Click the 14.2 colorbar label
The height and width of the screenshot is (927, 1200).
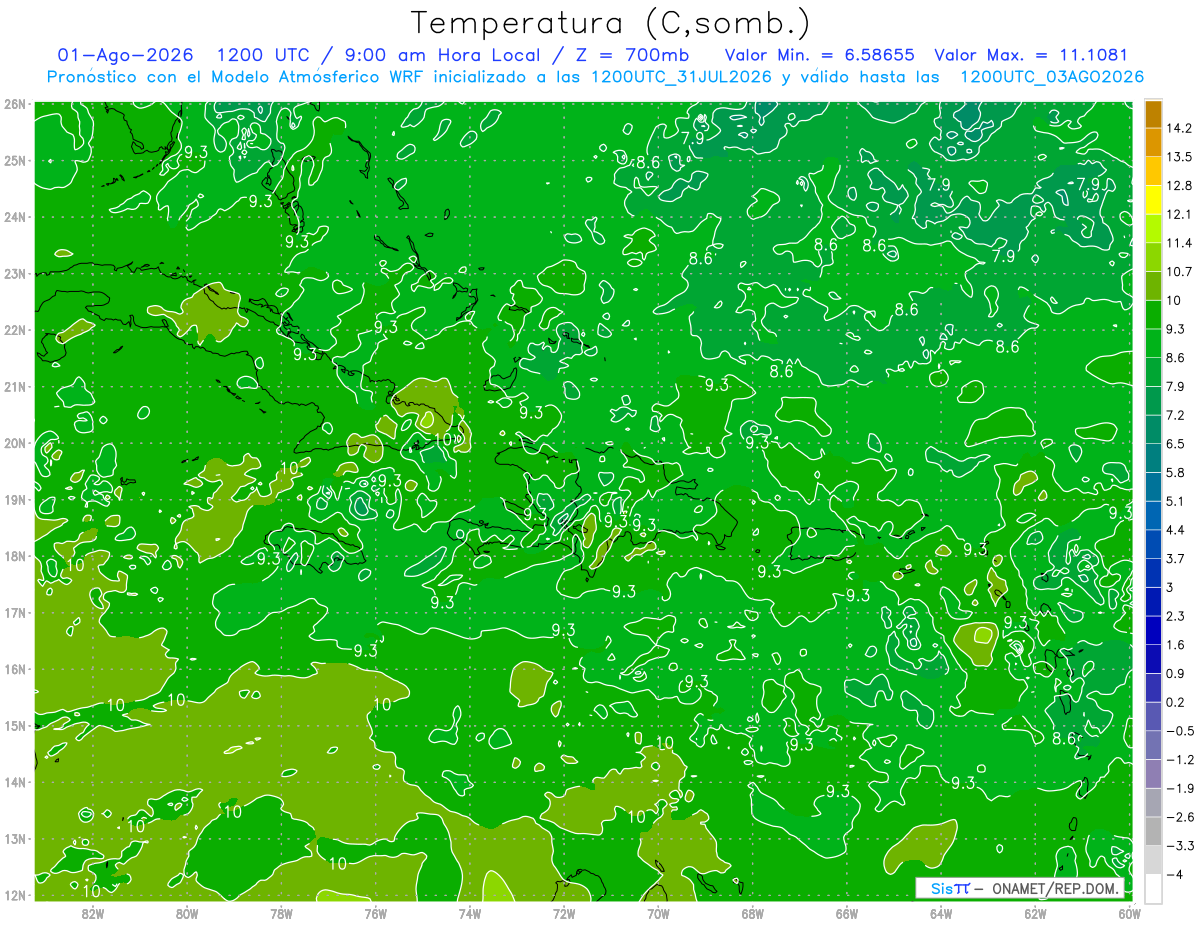(1178, 128)
